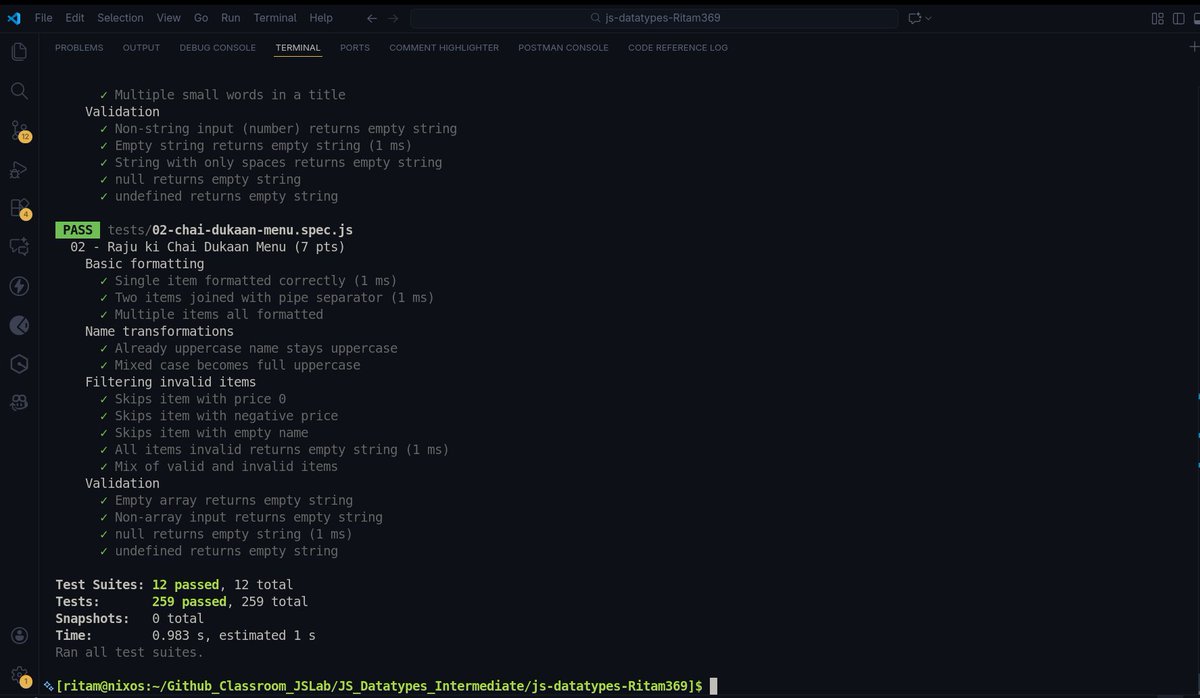1200x698 pixels.
Task: Open the Search view in activity bar
Action: 19,91
